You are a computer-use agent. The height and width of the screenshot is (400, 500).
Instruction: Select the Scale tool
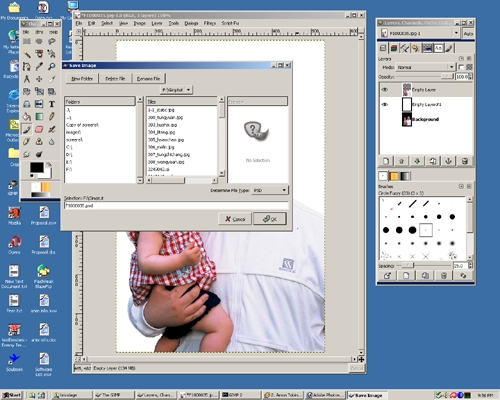[39, 91]
